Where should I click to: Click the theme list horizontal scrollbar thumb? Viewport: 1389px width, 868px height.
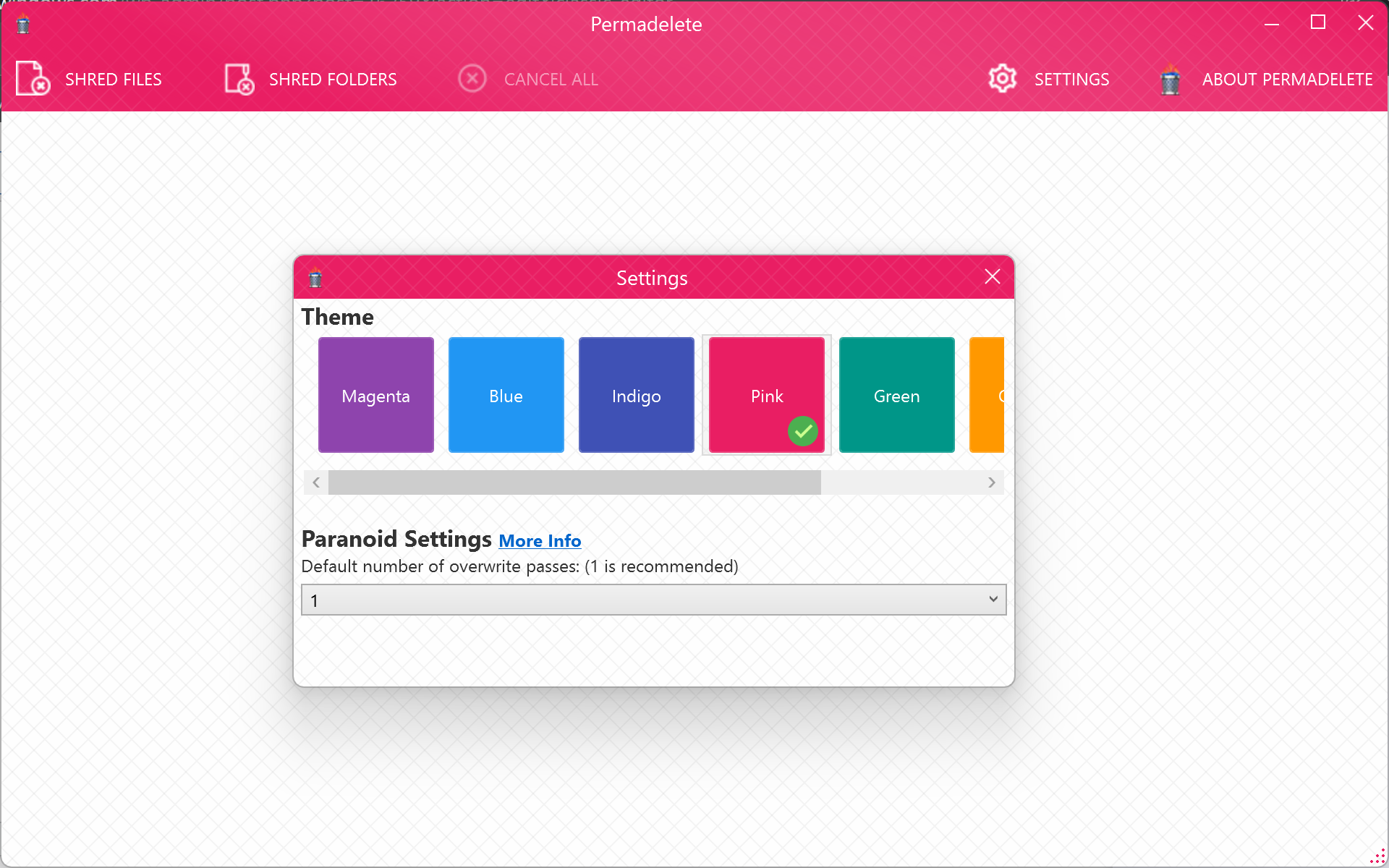point(574,482)
